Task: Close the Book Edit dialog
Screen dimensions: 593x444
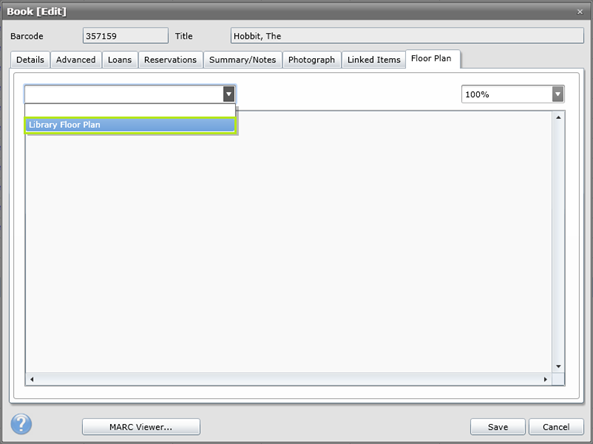Action: click(x=580, y=12)
